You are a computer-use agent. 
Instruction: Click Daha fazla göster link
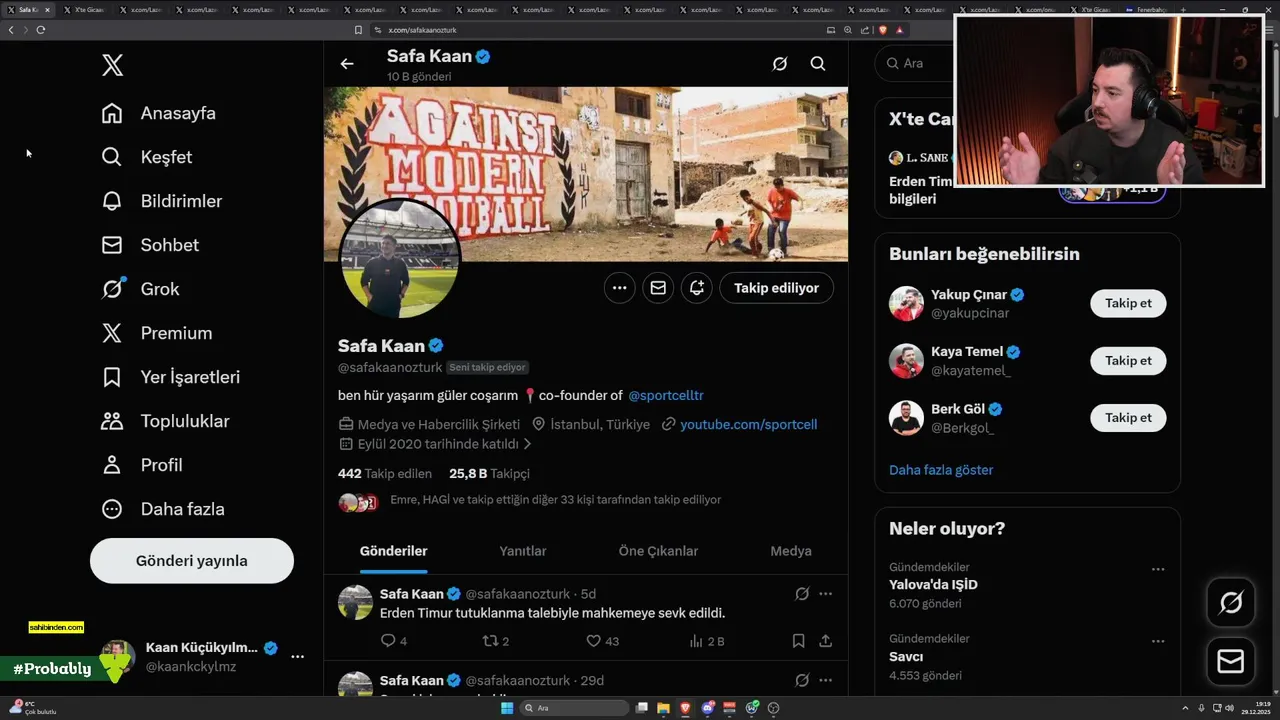click(941, 470)
